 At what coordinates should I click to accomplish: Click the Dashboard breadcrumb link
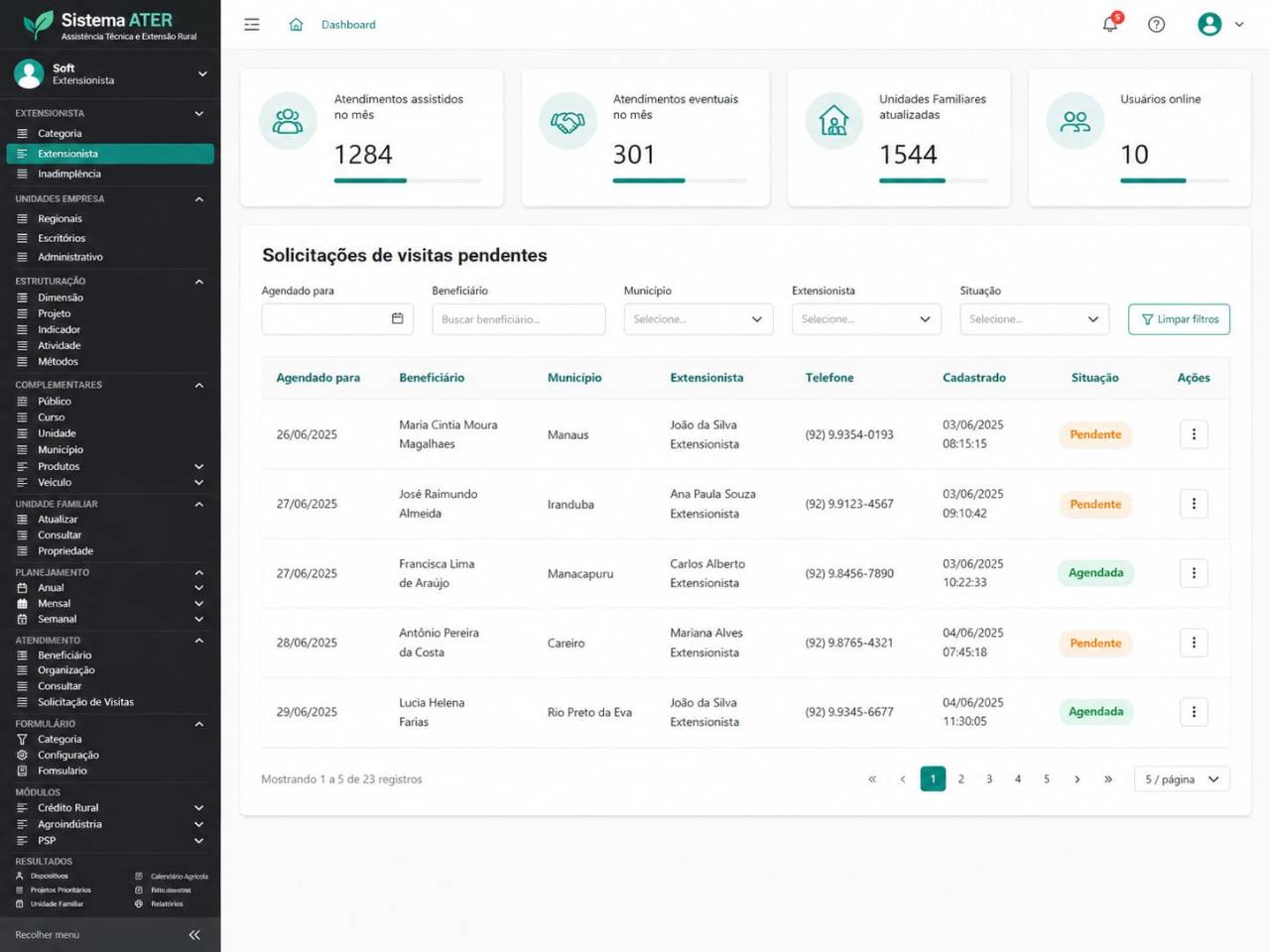348,25
